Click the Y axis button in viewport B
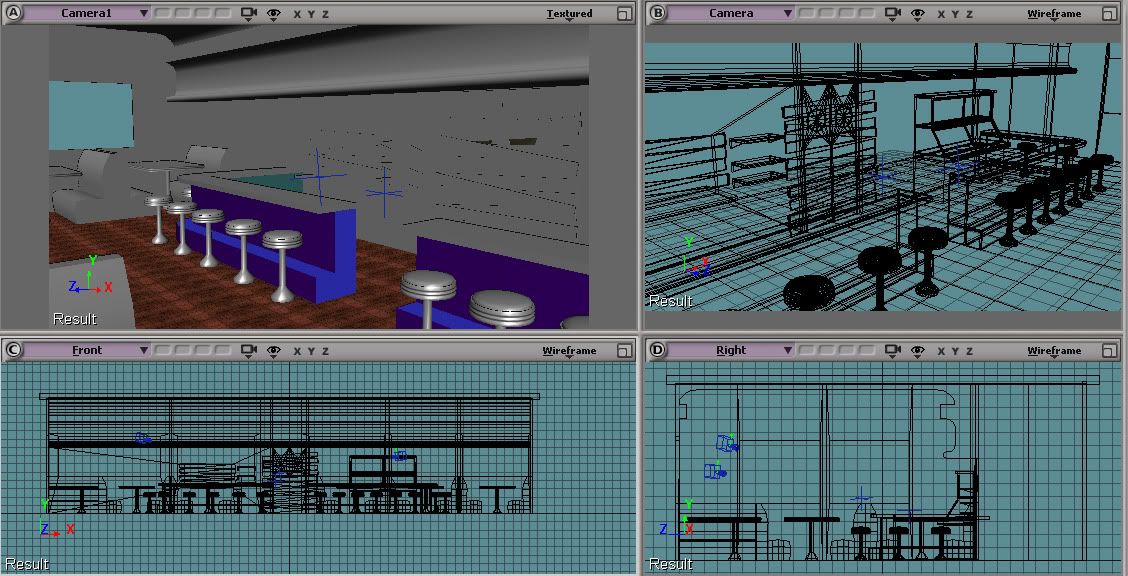This screenshot has height=576, width=1128. point(955,14)
